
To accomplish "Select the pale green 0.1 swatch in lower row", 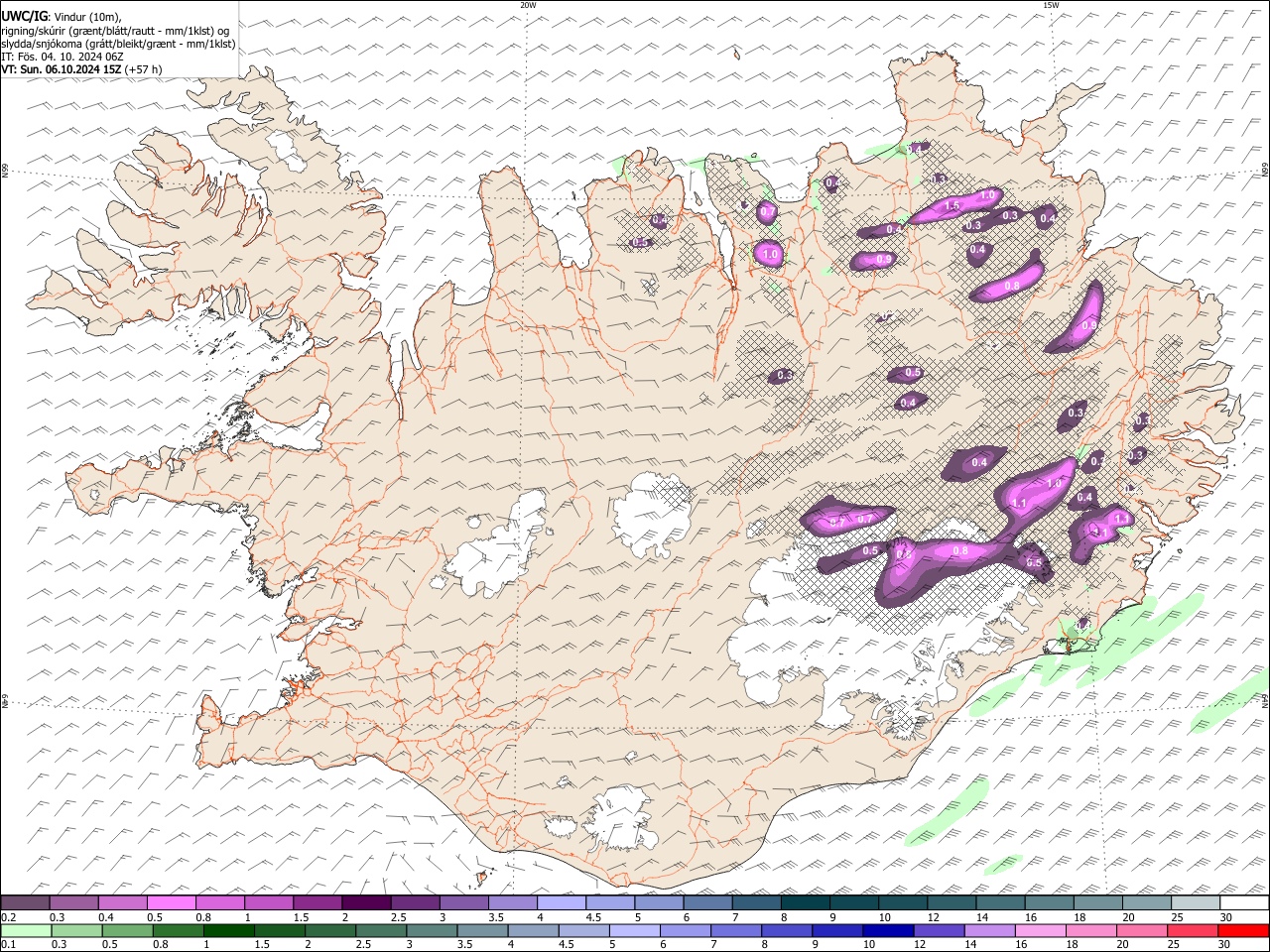I will tap(26, 930).
